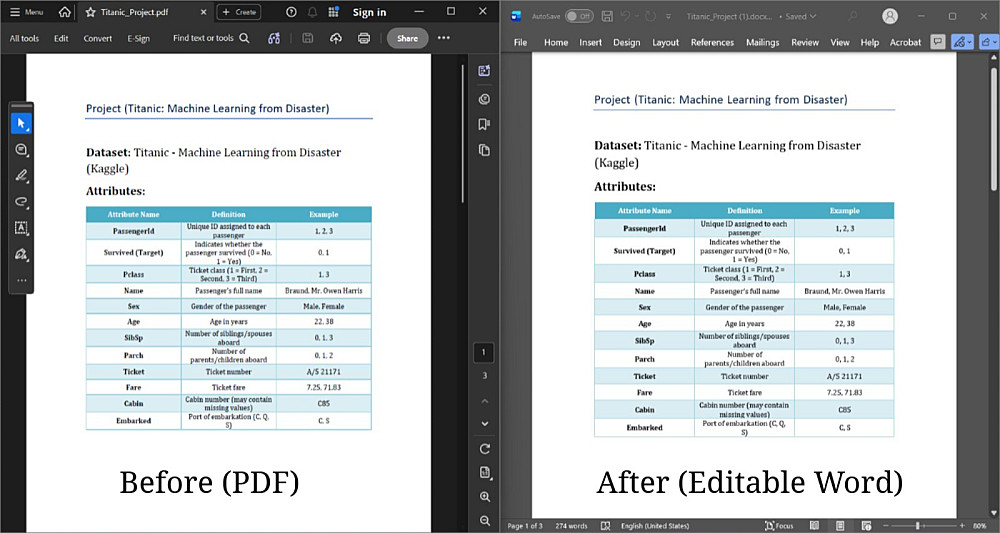Open the generative summary panel icon
Viewport: 1000px width, 533px height.
coord(484,71)
